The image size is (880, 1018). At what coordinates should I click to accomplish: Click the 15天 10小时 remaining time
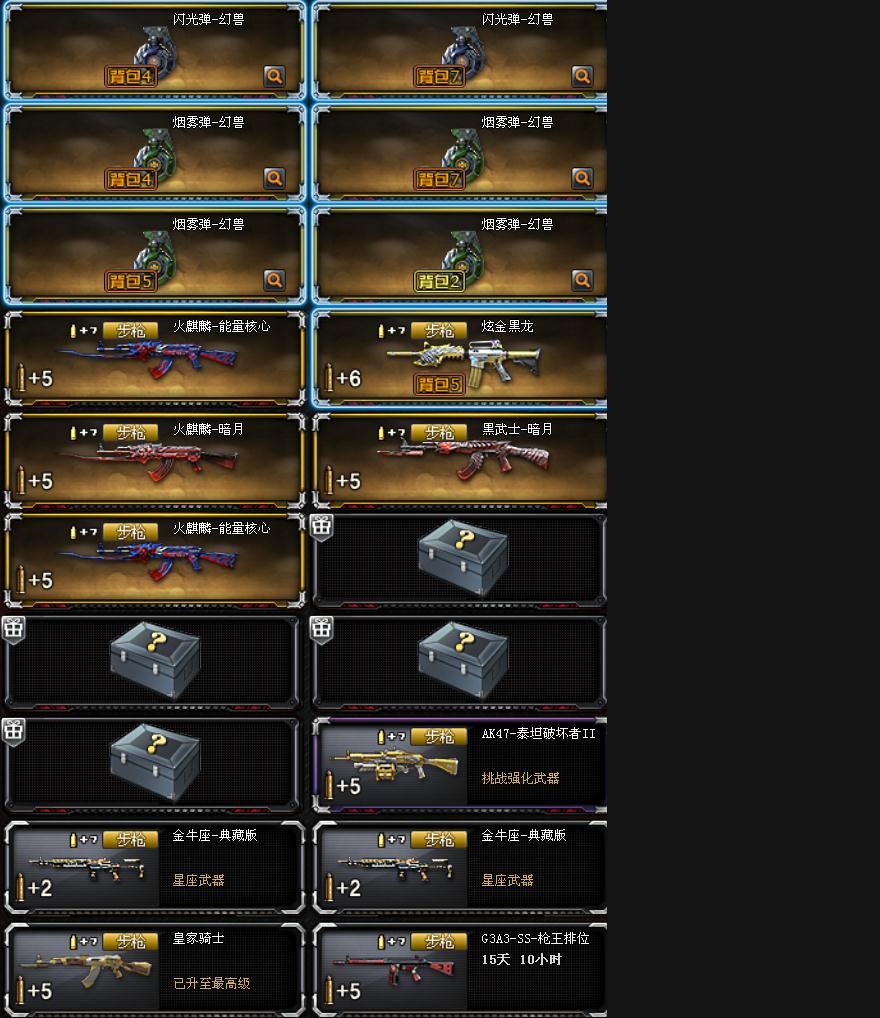[522, 960]
